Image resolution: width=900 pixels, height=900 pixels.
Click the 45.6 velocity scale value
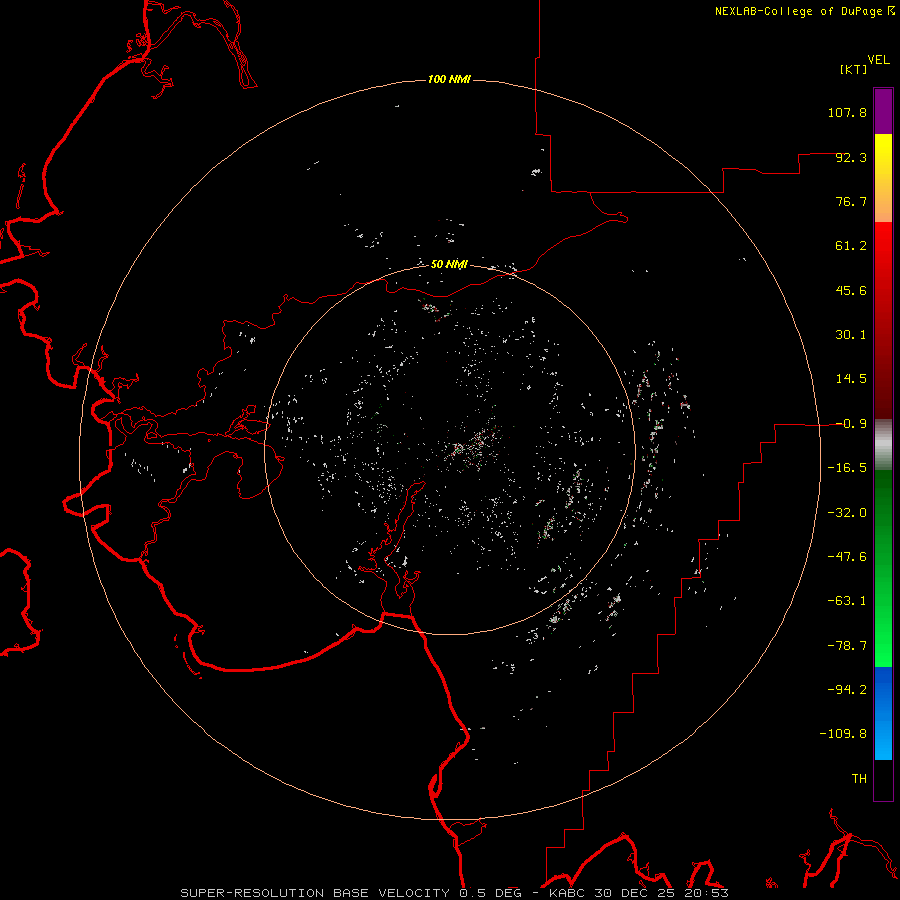click(x=851, y=290)
